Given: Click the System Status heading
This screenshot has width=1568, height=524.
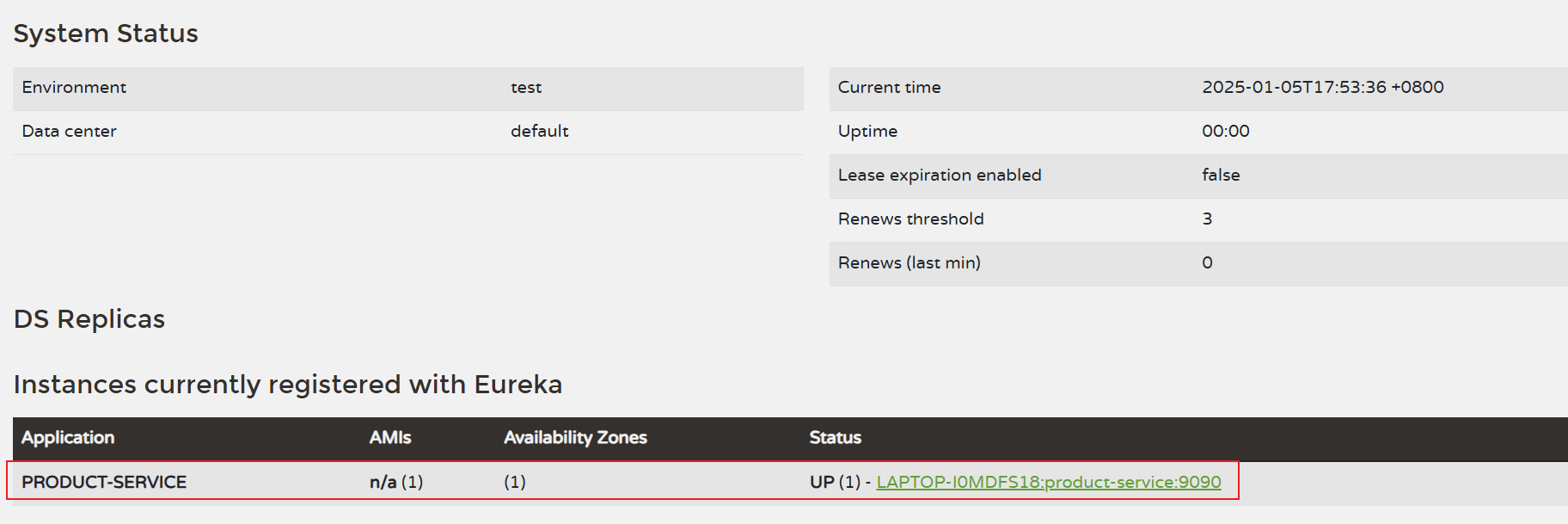Looking at the screenshot, I should click(106, 34).
